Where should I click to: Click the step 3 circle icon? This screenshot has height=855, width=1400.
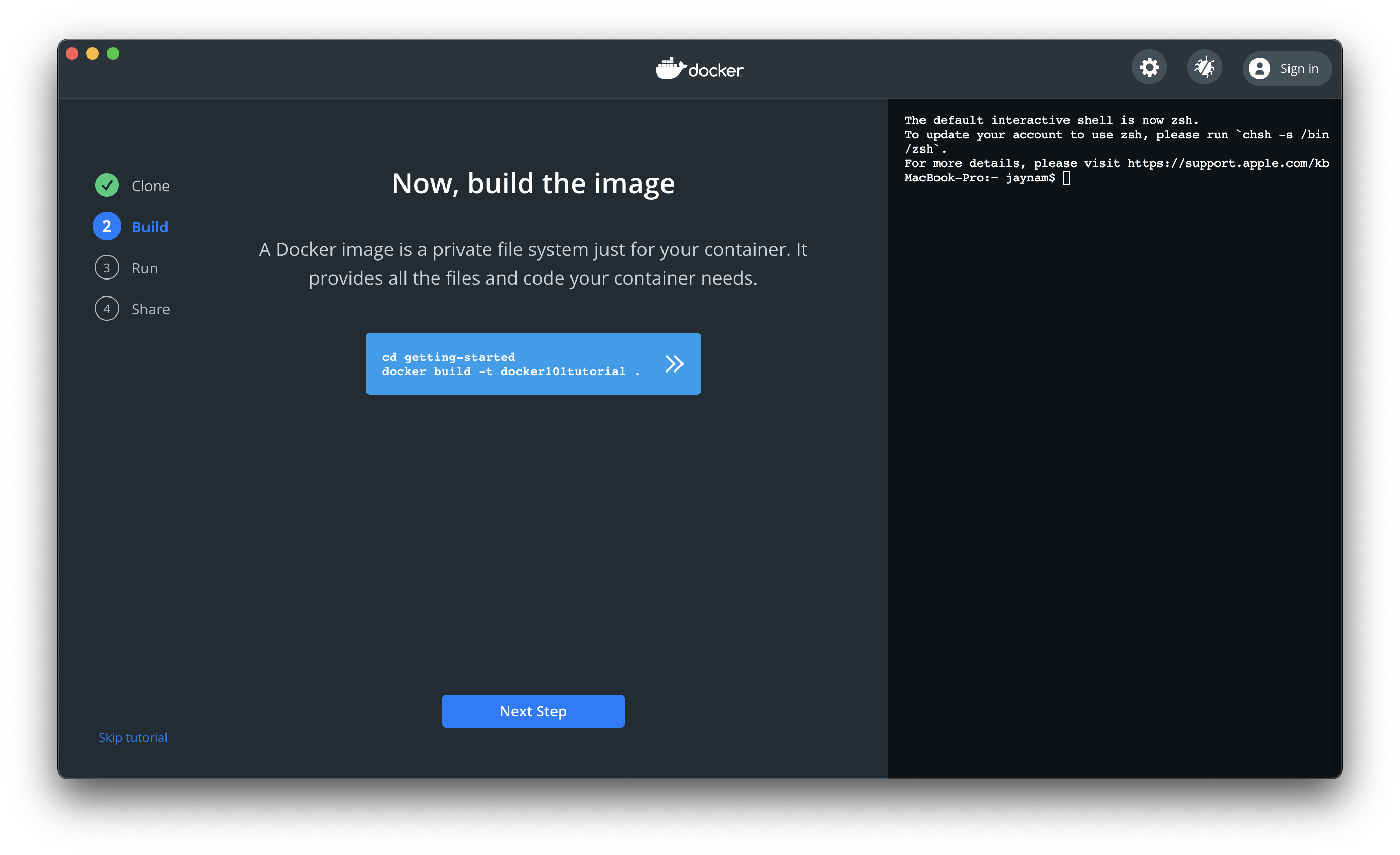[107, 268]
